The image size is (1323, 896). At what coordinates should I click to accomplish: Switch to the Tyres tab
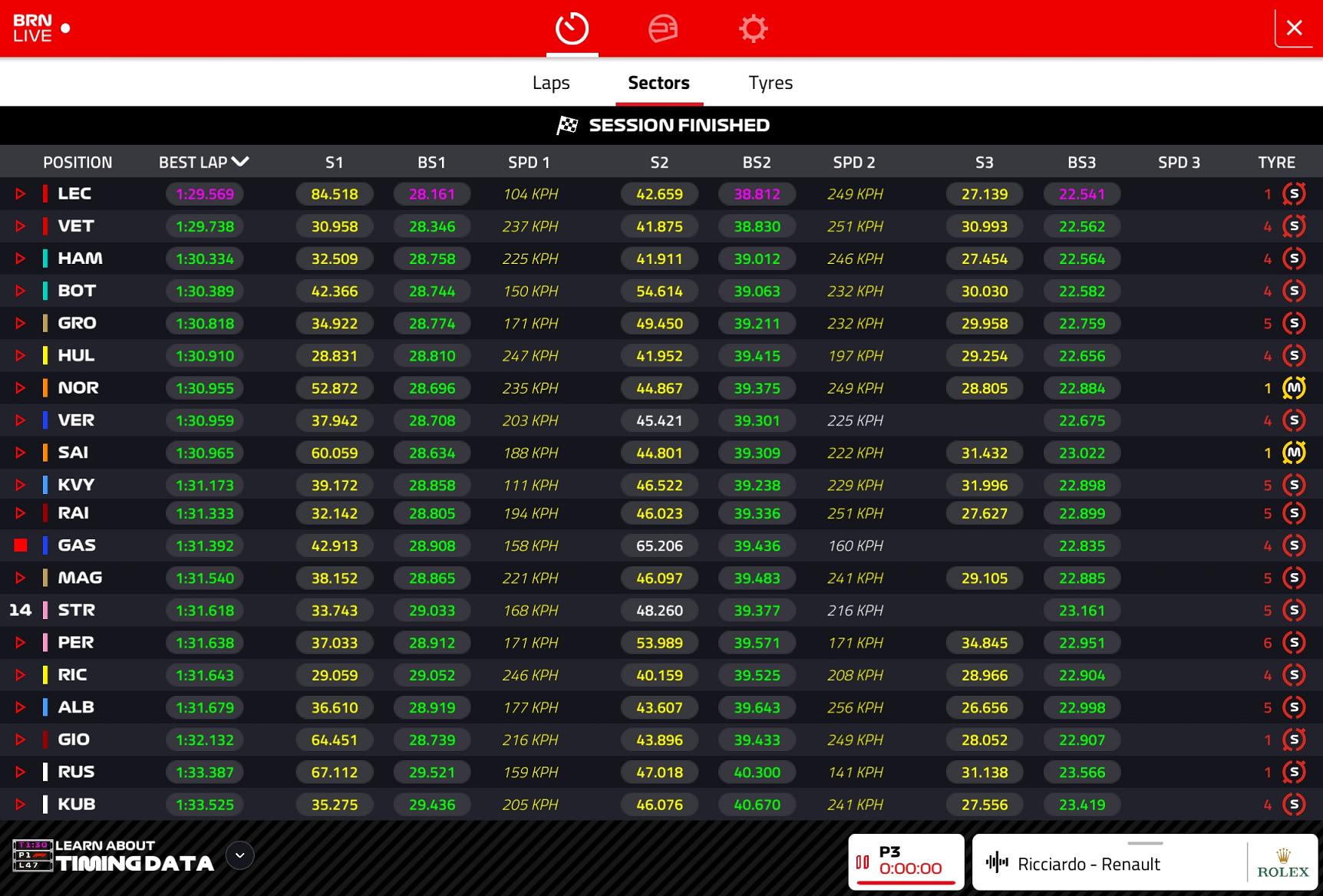point(770,83)
